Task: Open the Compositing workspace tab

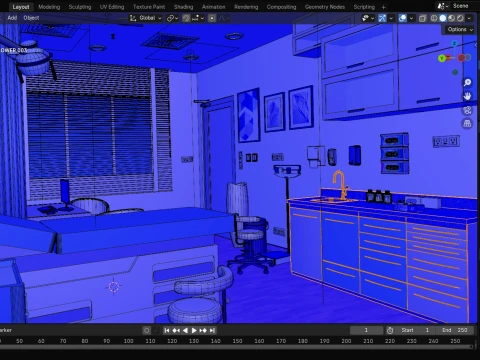Action: tap(281, 7)
